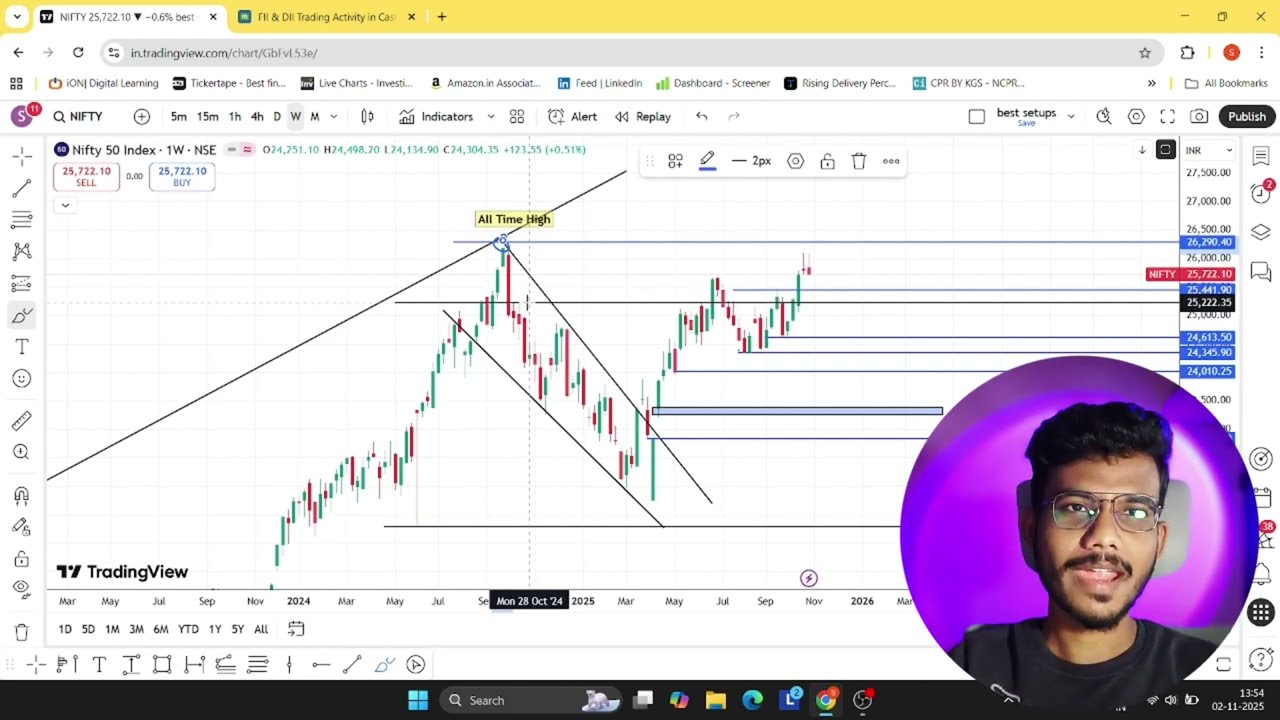The image size is (1280, 720).
Task: Undo the last chart action
Action: click(x=702, y=117)
